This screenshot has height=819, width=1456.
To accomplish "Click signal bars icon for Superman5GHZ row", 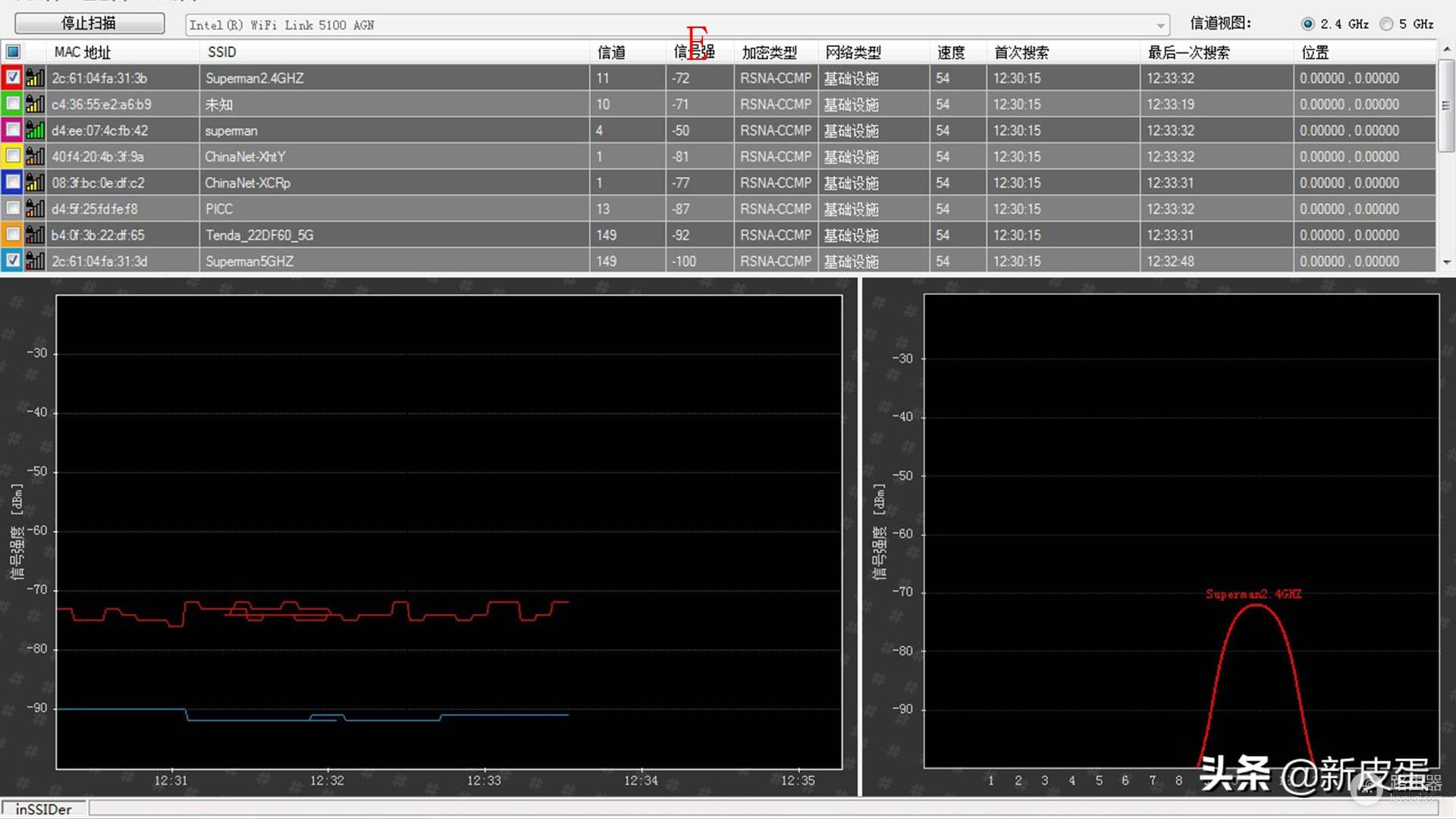I will [x=35, y=261].
